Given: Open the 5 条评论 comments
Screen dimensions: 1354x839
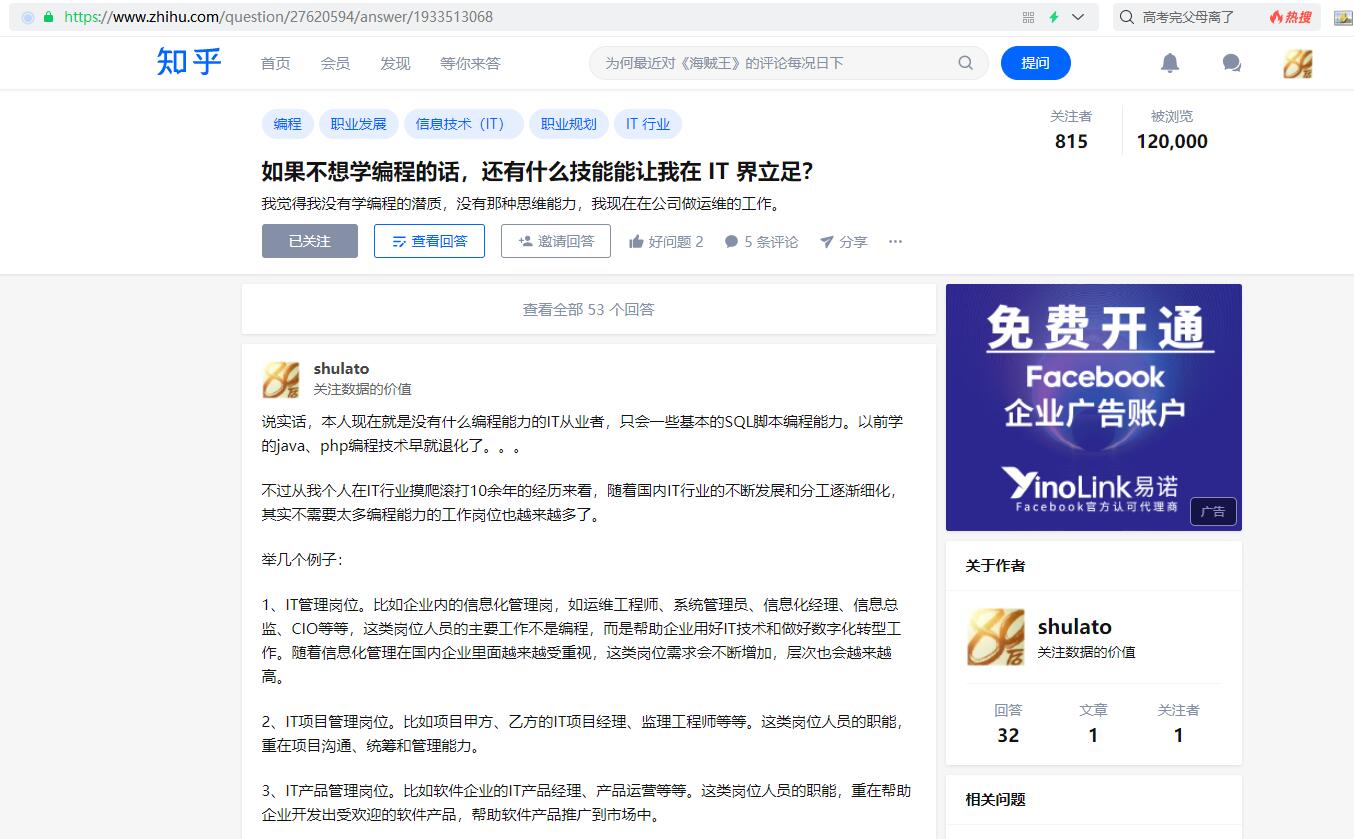Looking at the screenshot, I should [x=761, y=241].
